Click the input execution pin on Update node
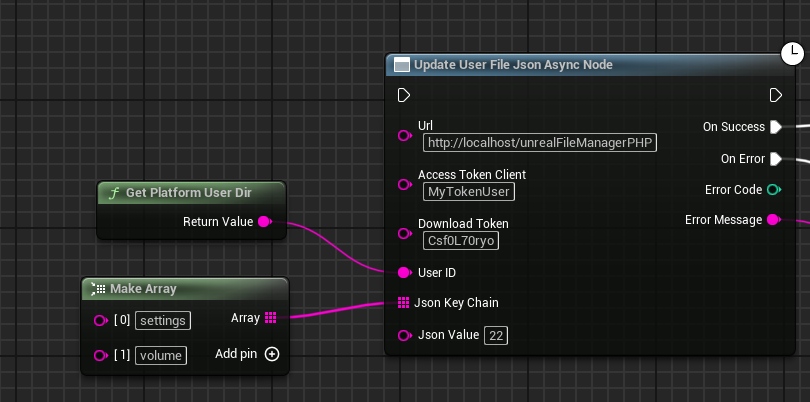The width and height of the screenshot is (810, 402). [404, 95]
